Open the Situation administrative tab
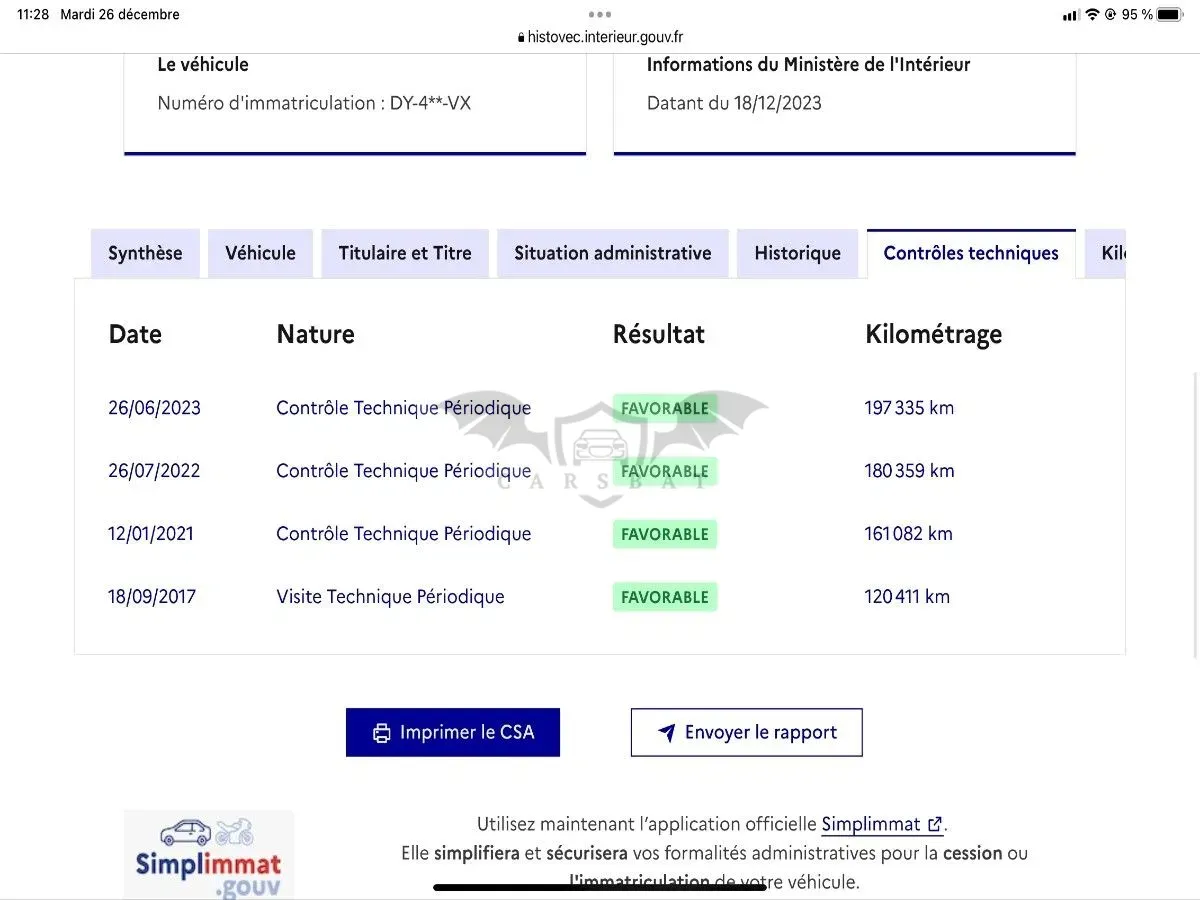1200x900 pixels. point(613,253)
